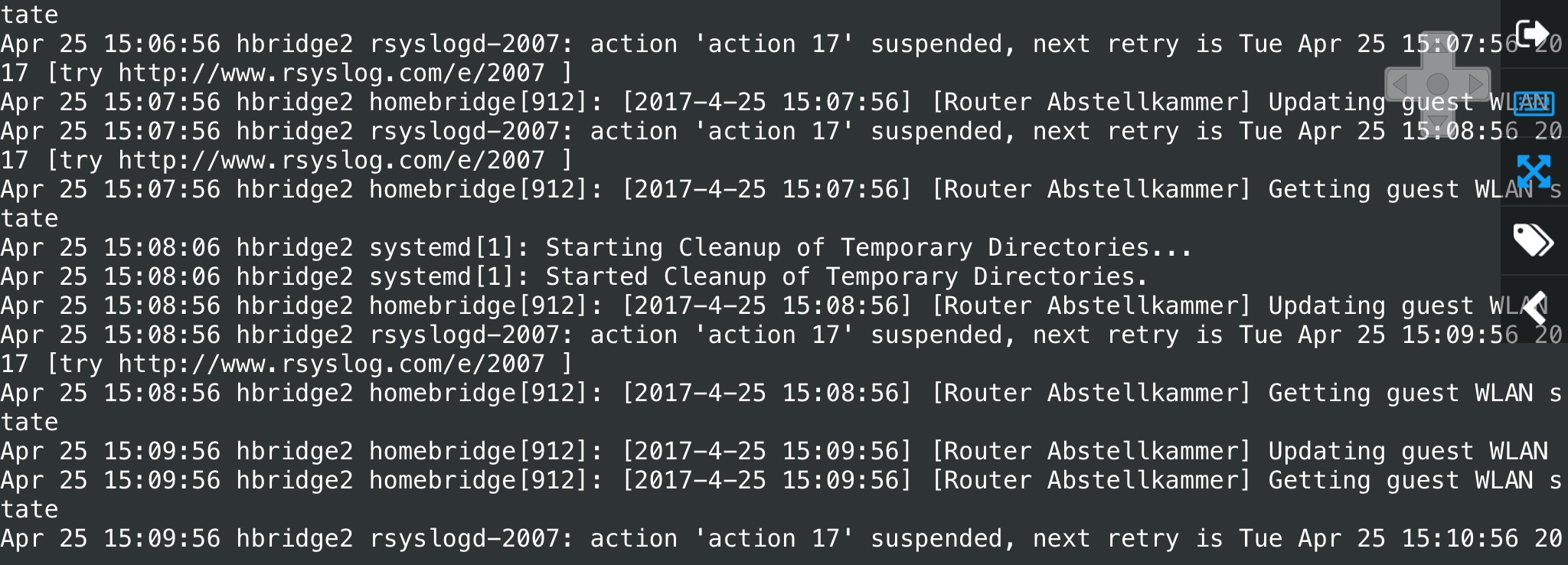Click the "Starting Cleanup of Temporary Directories..." line

tap(868, 248)
